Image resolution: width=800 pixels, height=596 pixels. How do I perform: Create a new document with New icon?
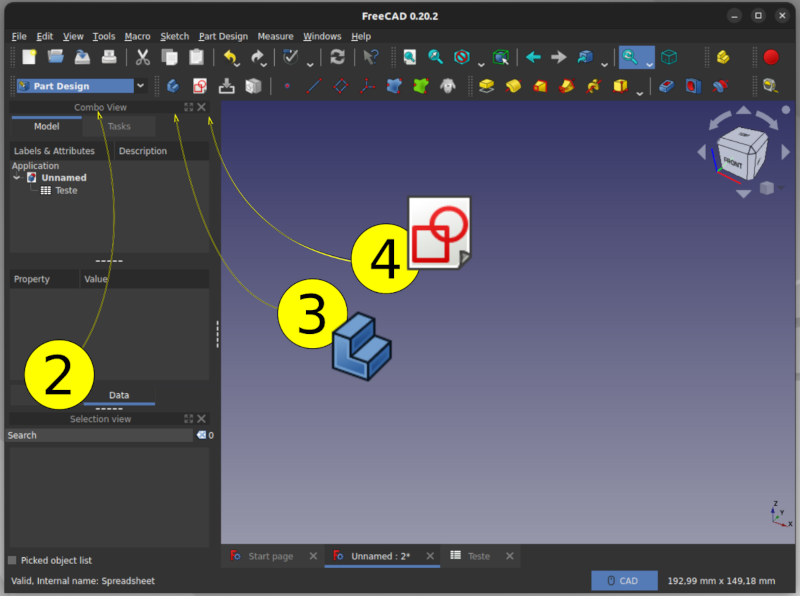coord(30,57)
